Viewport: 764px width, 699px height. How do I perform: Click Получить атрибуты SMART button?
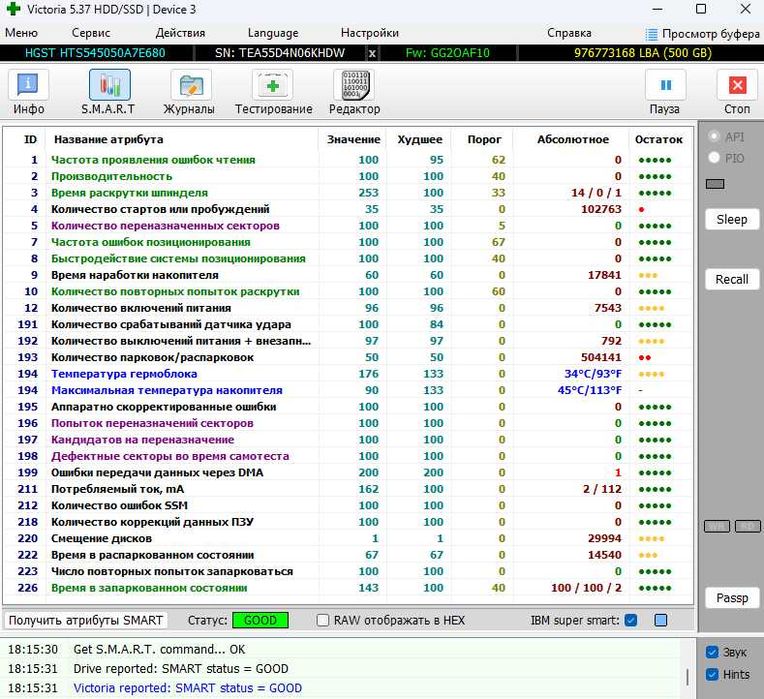coord(86,620)
